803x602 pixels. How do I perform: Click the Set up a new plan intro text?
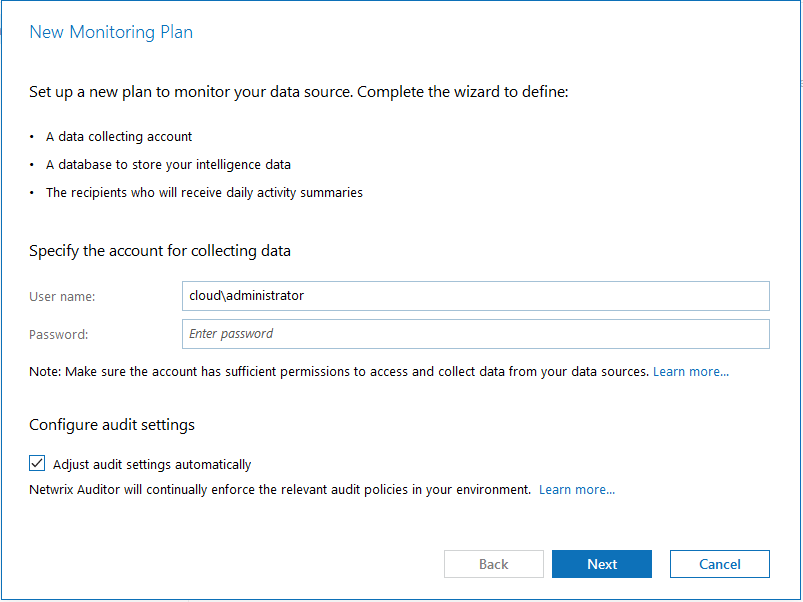[298, 92]
